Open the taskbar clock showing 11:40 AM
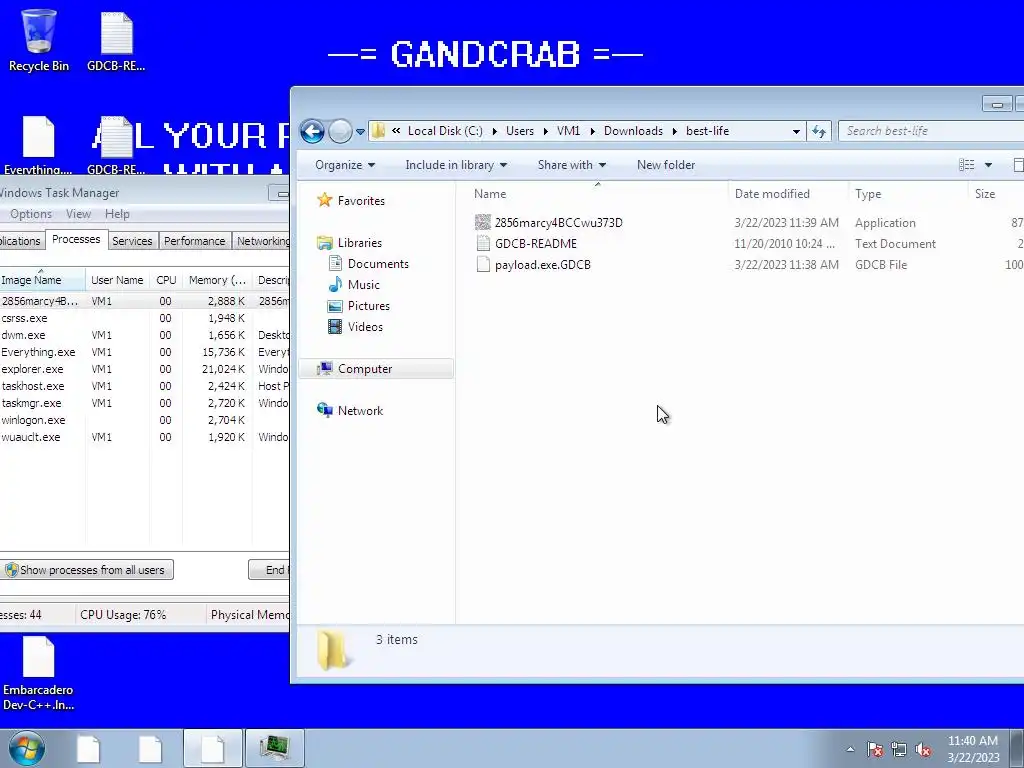This screenshot has width=1024, height=768. pos(973,749)
